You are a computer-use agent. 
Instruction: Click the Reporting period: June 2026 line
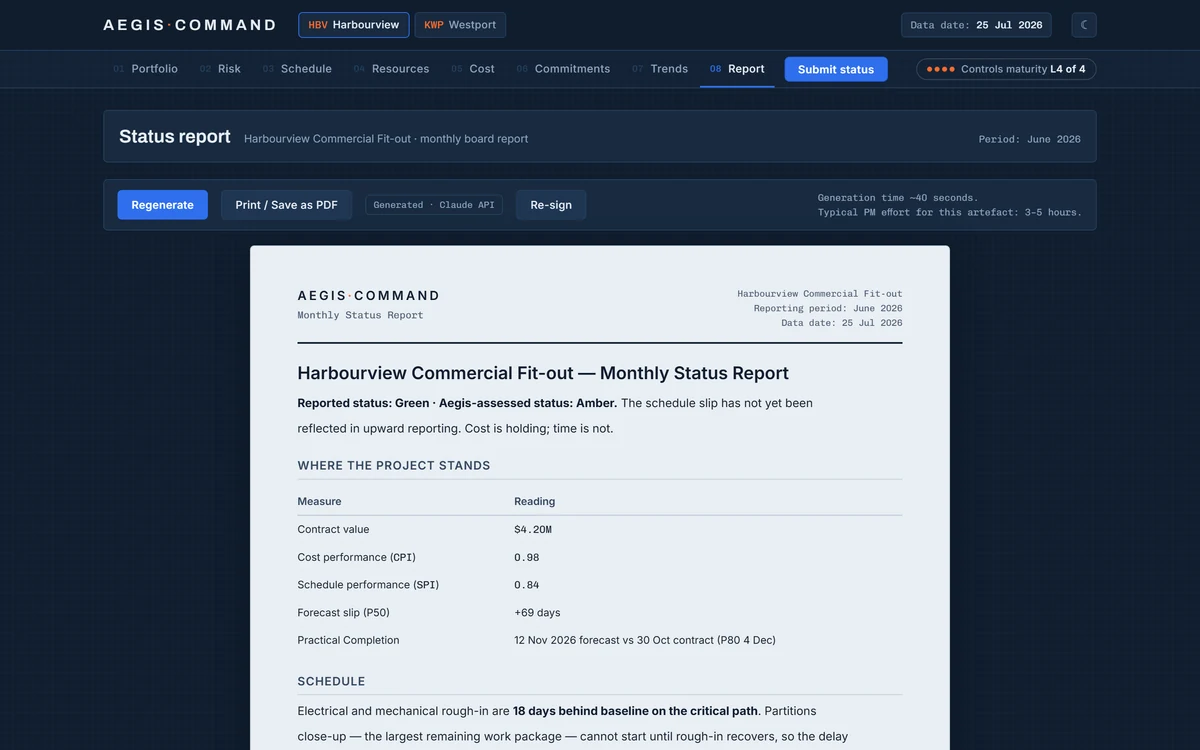click(828, 308)
